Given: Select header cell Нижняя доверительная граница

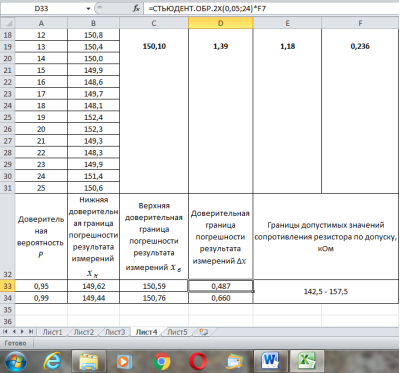Looking at the screenshot, I should pyautogui.click(x=93, y=237).
